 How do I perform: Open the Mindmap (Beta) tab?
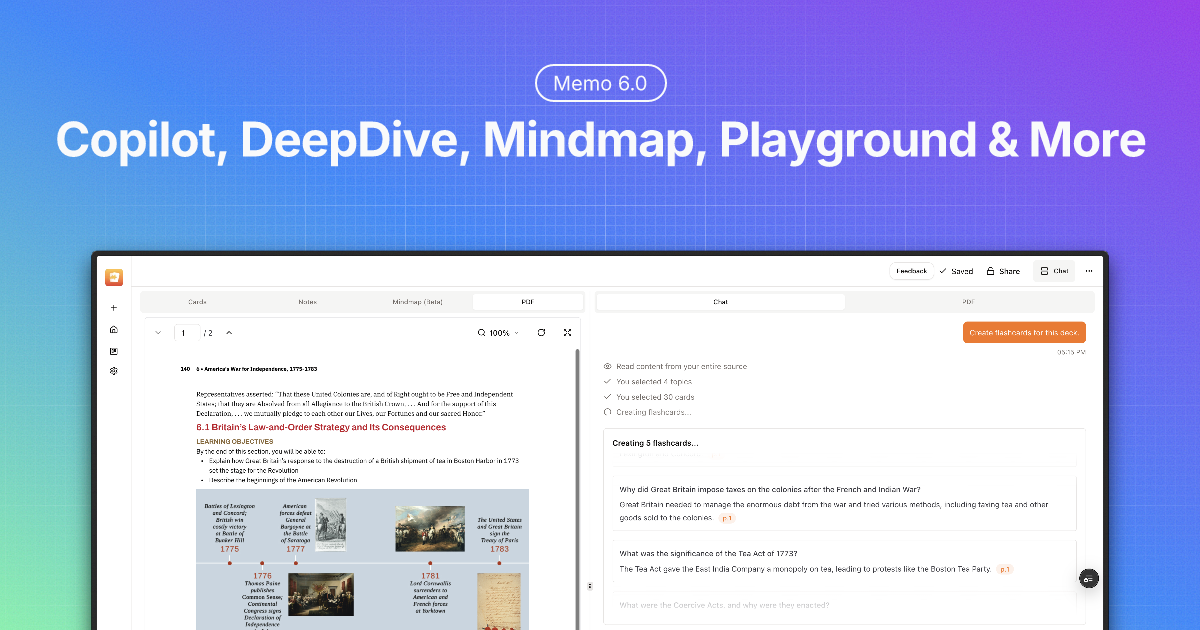417,301
